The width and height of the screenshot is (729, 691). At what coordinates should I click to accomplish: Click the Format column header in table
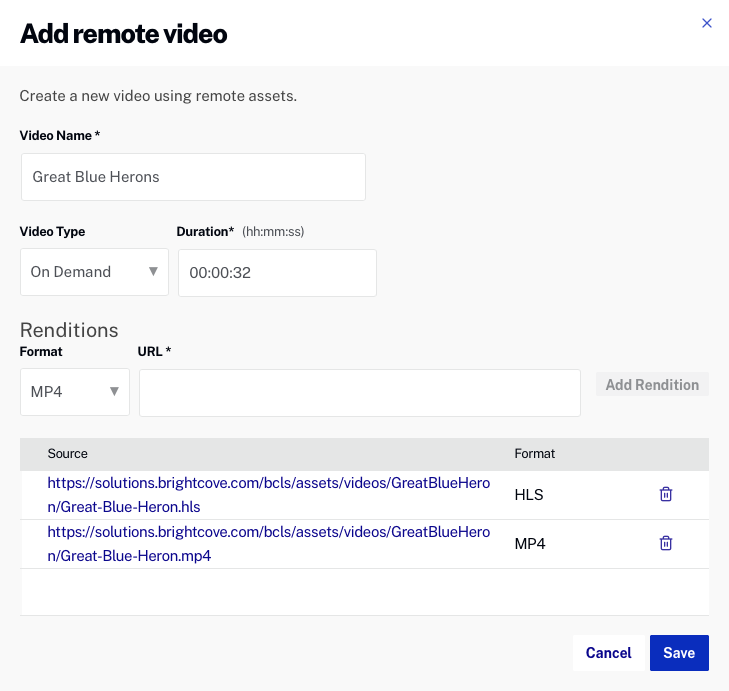click(535, 454)
